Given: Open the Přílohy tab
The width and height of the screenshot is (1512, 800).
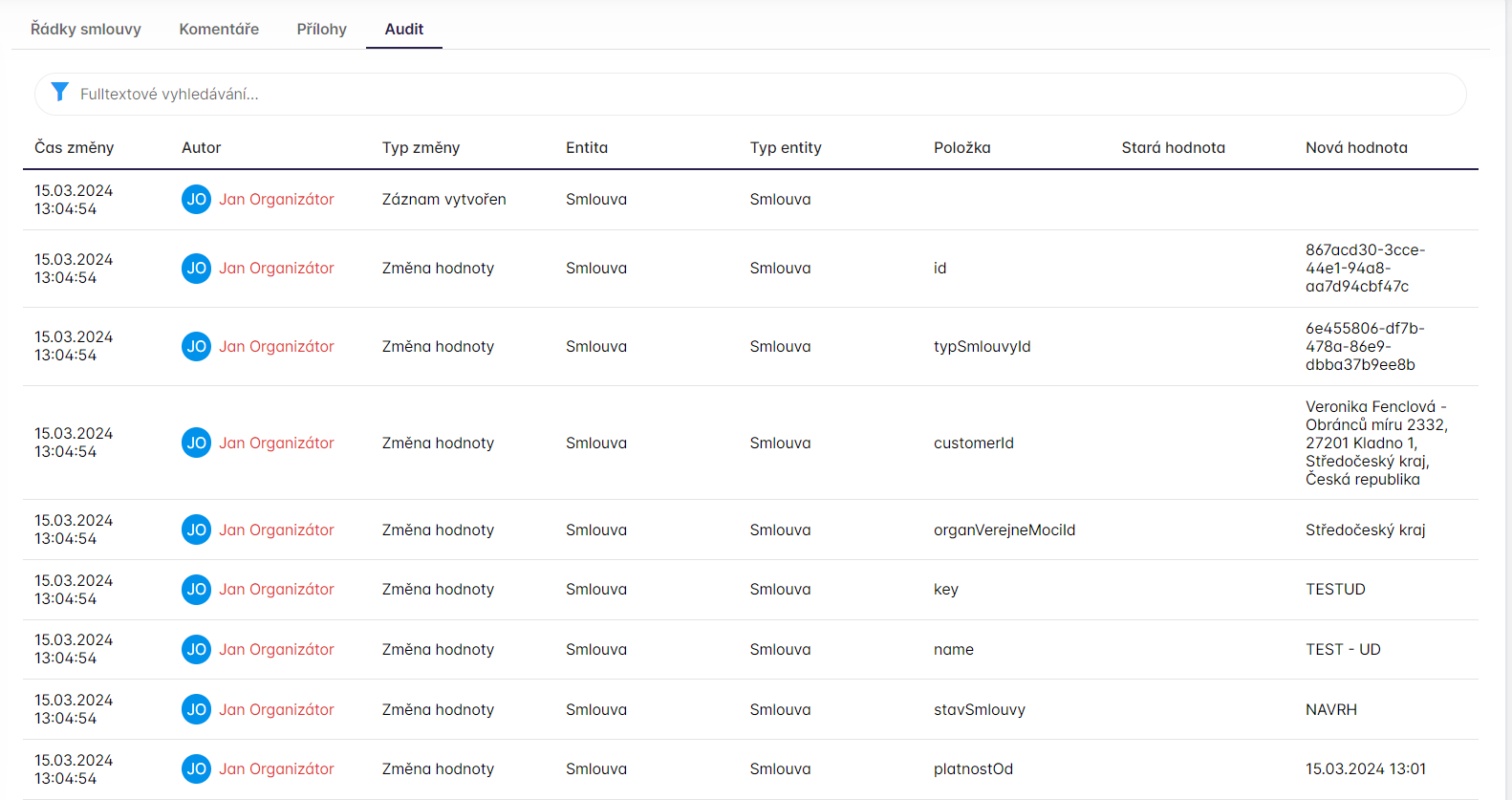Looking at the screenshot, I should tap(321, 29).
